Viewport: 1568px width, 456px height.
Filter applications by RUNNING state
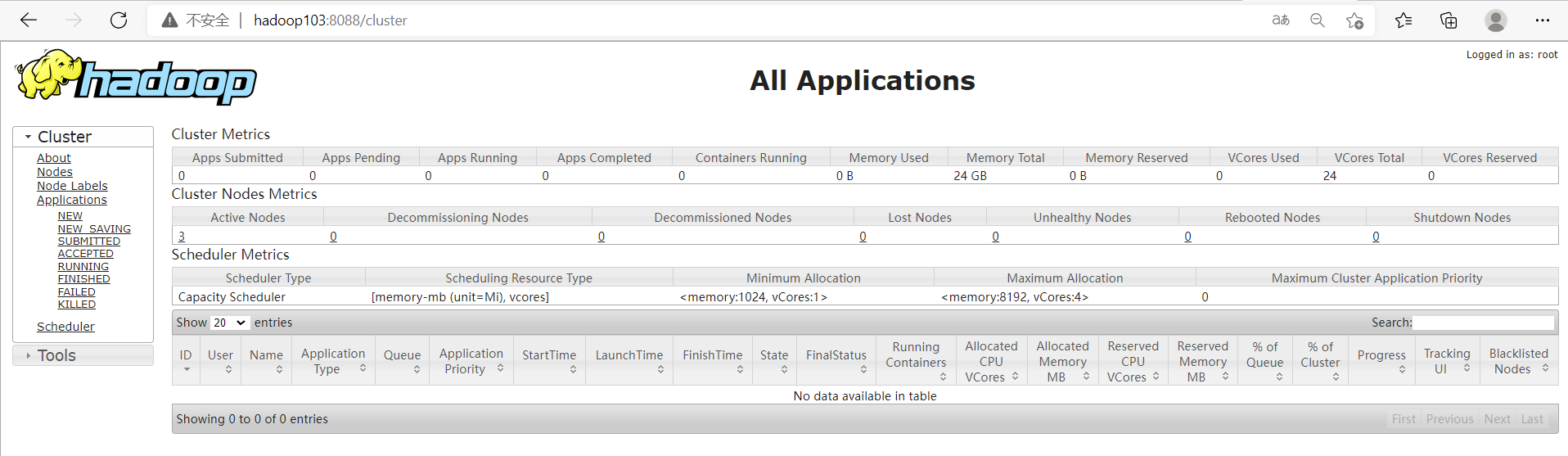coord(83,267)
